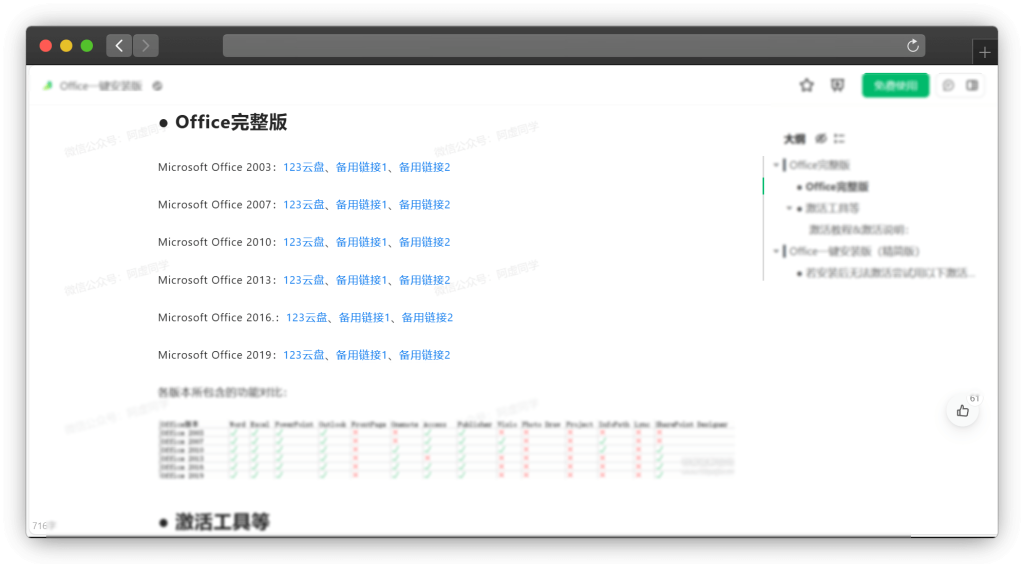
Task: Click the Office完整版 heading in the document
Action: [x=231, y=122]
